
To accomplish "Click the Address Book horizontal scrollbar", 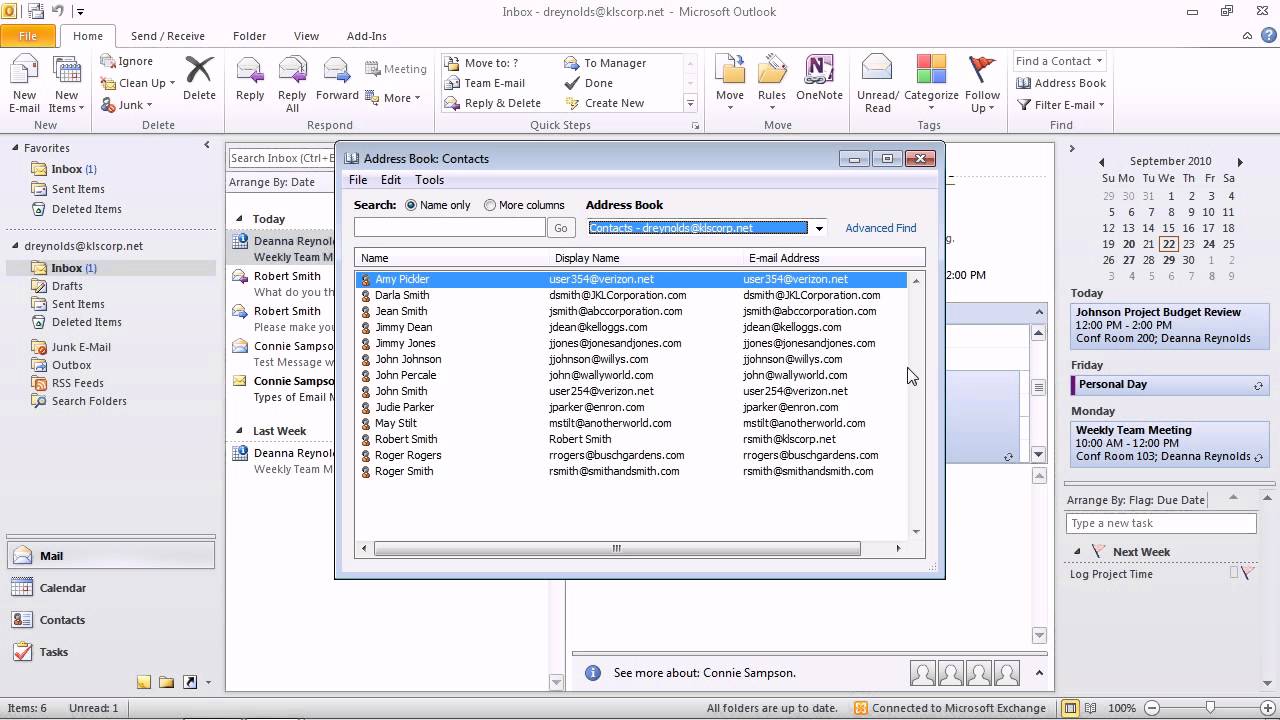I will tap(617, 548).
